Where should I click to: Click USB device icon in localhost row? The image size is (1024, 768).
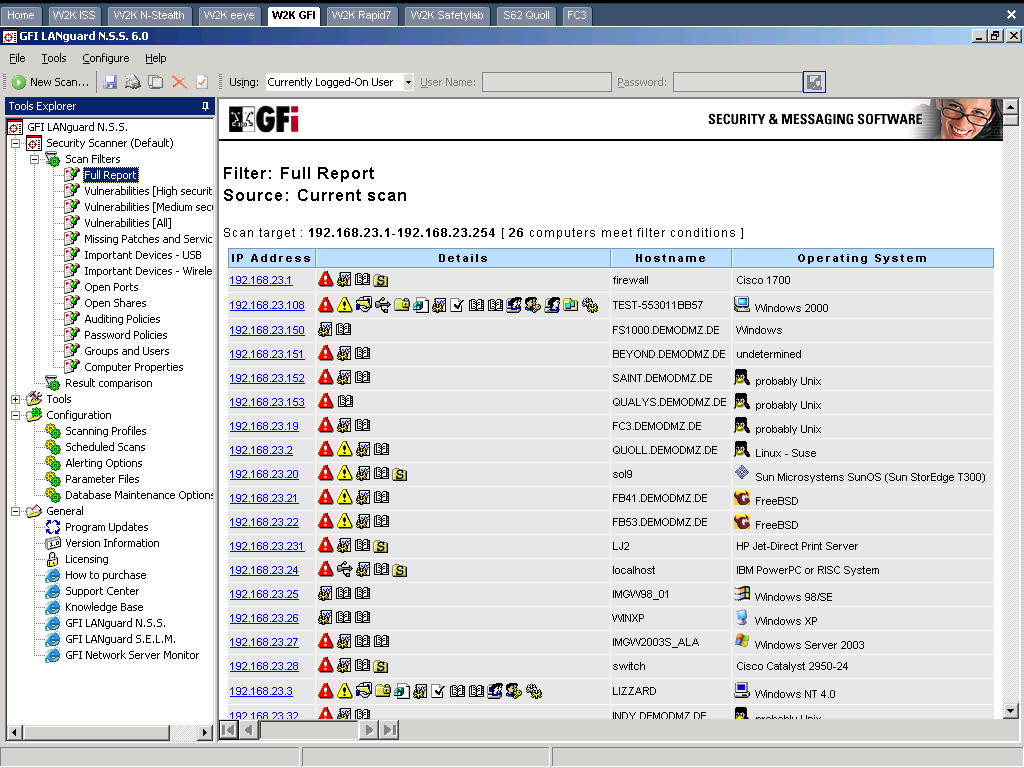point(344,569)
